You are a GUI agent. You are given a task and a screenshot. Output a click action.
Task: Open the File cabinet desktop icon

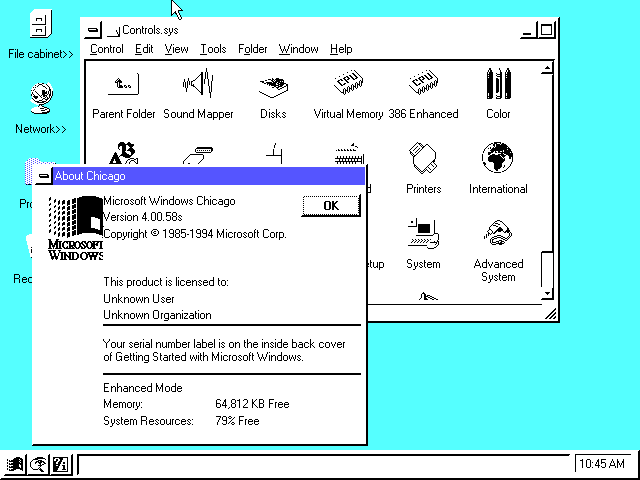pyautogui.click(x=41, y=25)
